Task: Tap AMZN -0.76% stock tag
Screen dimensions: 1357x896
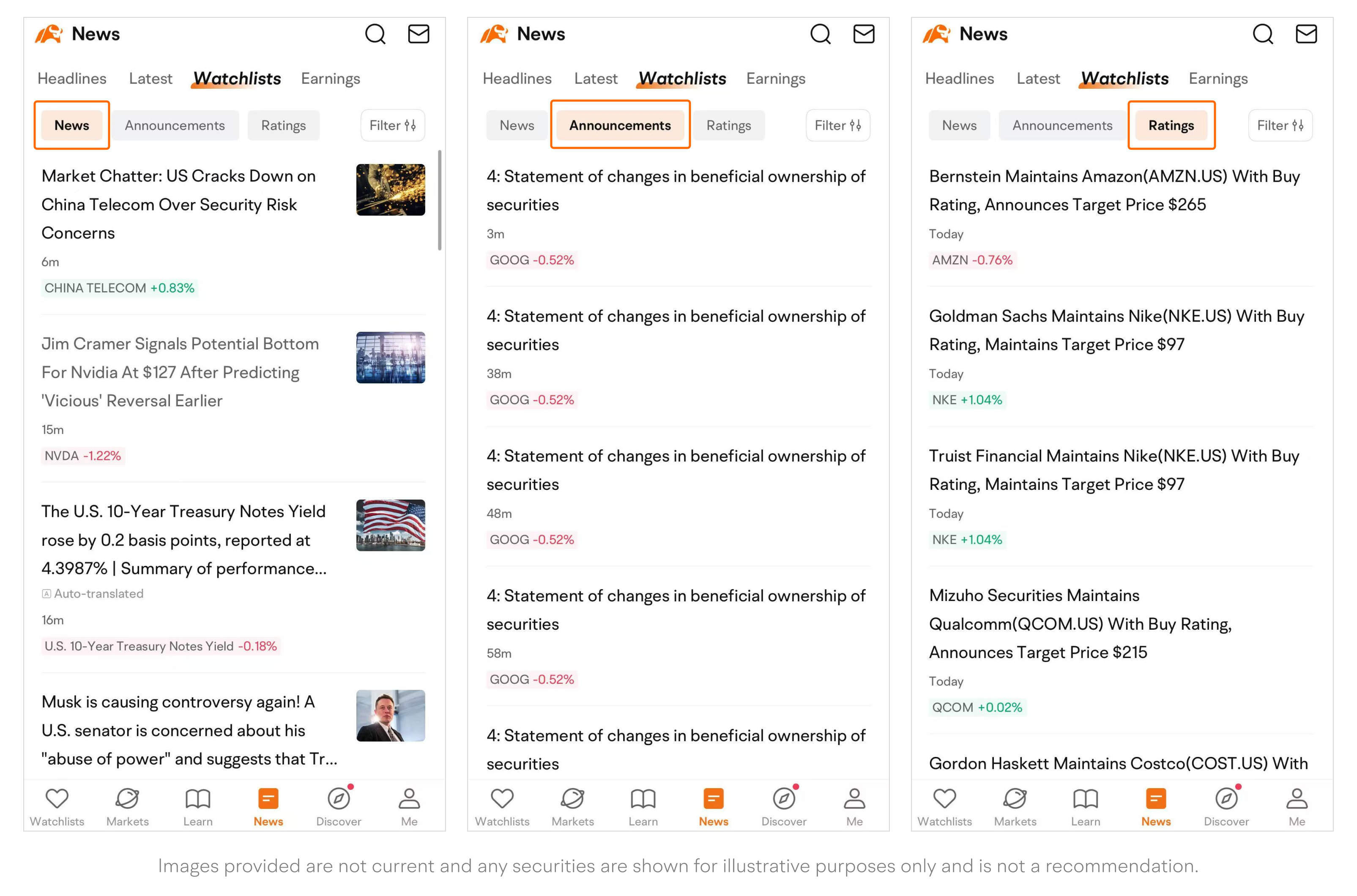Action: [x=972, y=260]
